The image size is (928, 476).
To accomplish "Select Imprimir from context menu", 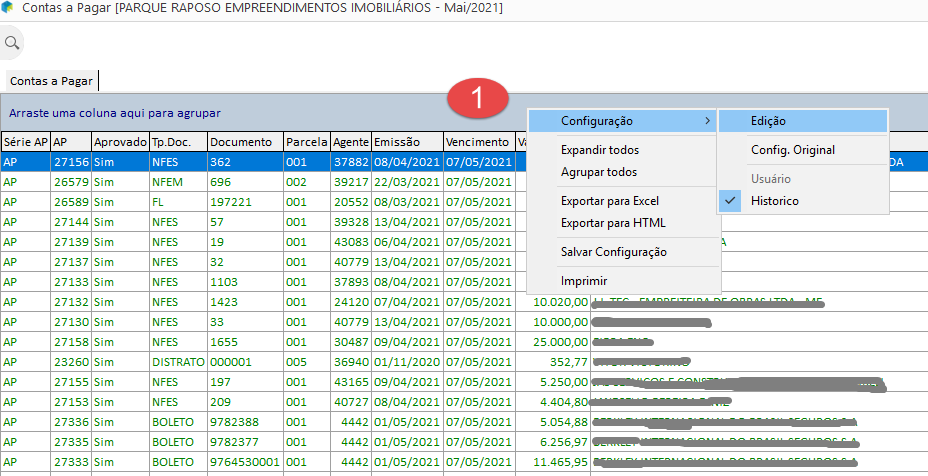I will [624, 281].
